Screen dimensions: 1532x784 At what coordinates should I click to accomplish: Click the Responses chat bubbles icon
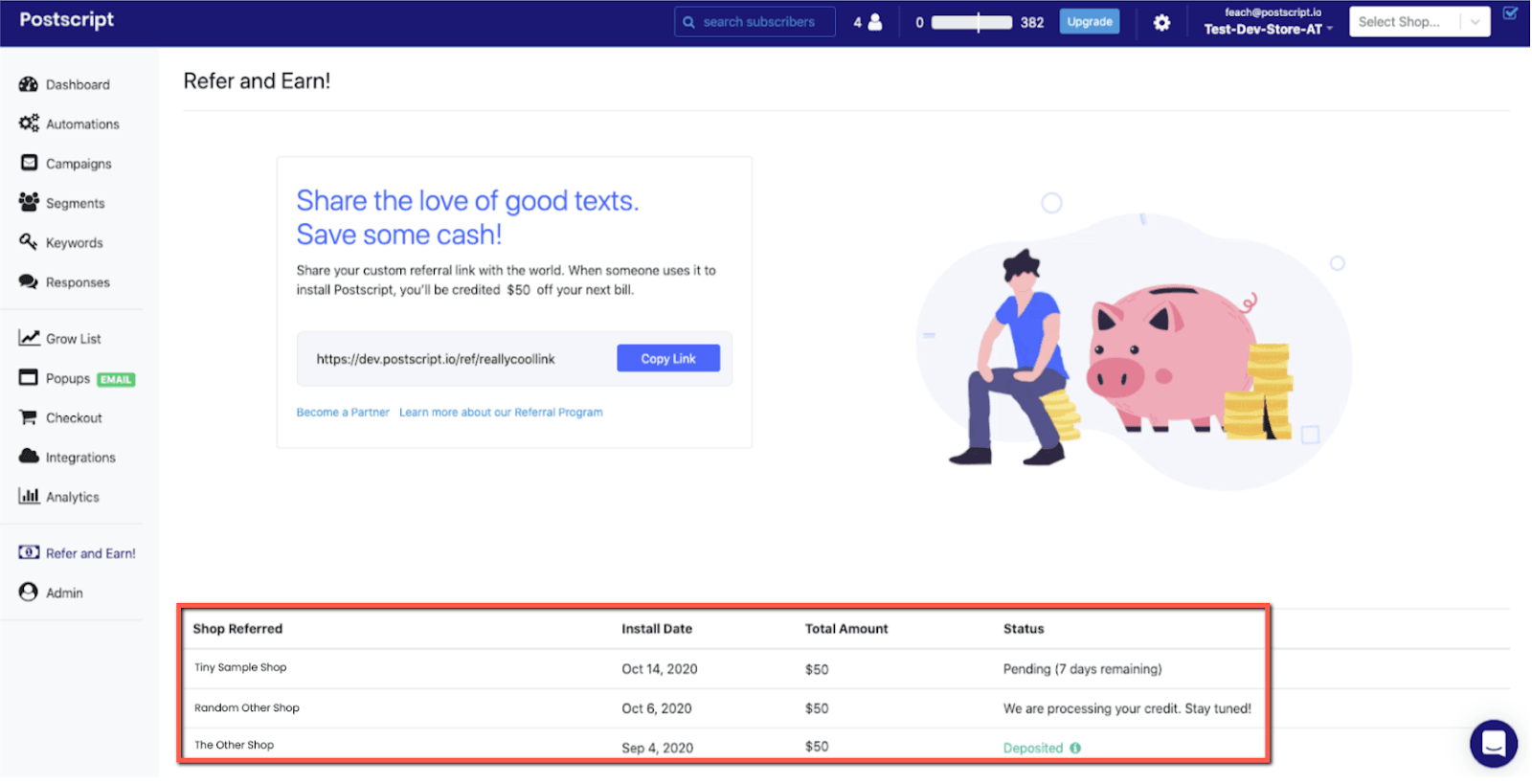[x=29, y=281]
